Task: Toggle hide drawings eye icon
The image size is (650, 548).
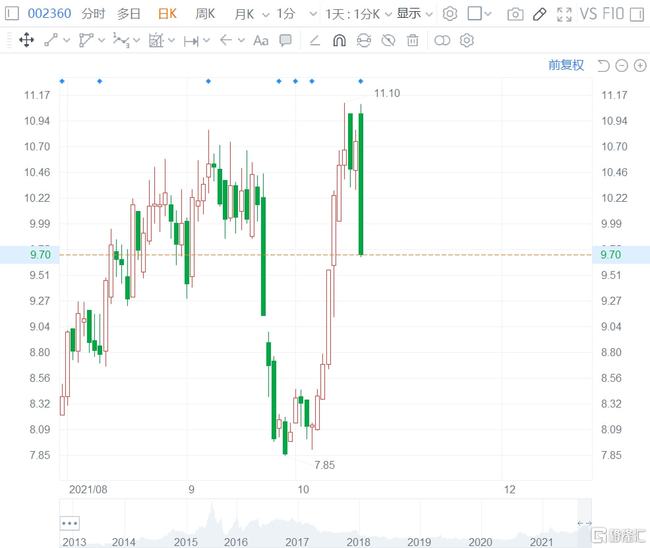Action: (388, 40)
